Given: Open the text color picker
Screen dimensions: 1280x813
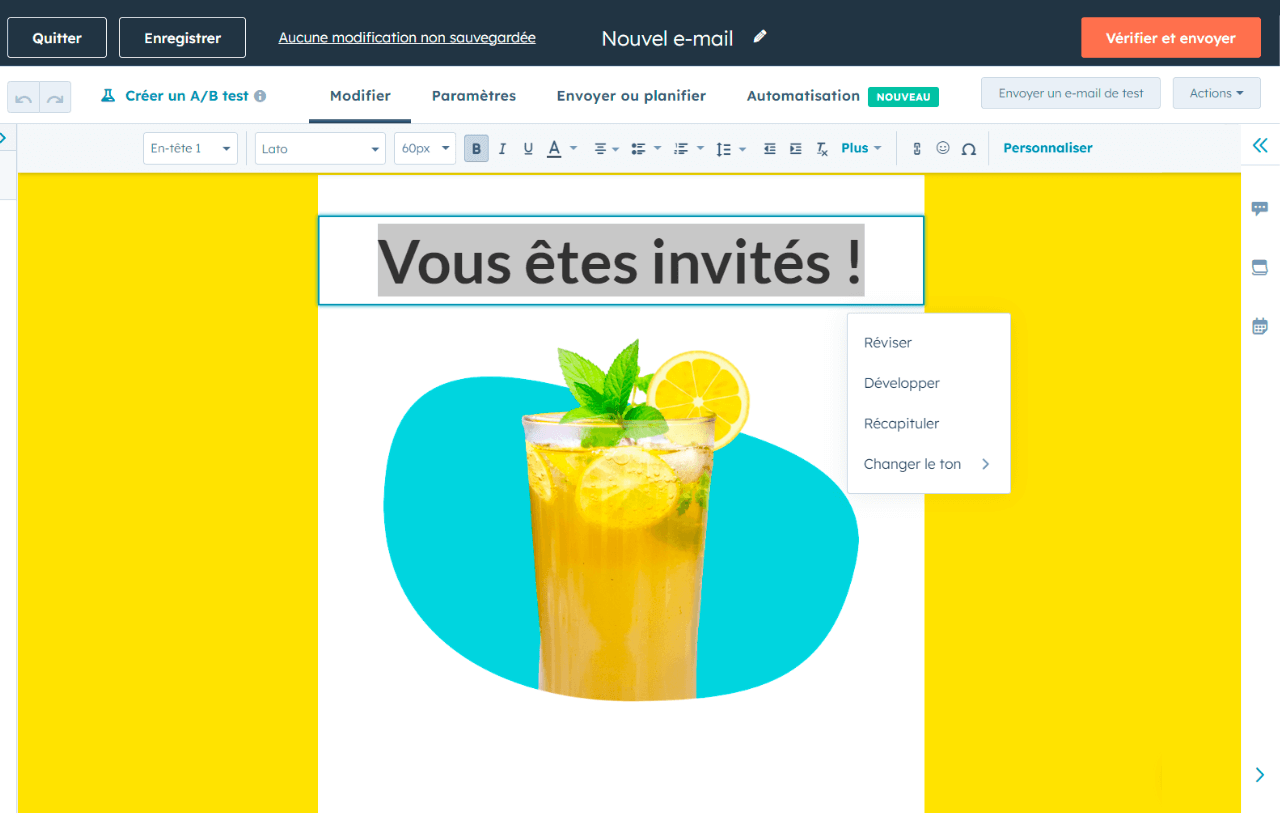Looking at the screenshot, I should point(555,149).
